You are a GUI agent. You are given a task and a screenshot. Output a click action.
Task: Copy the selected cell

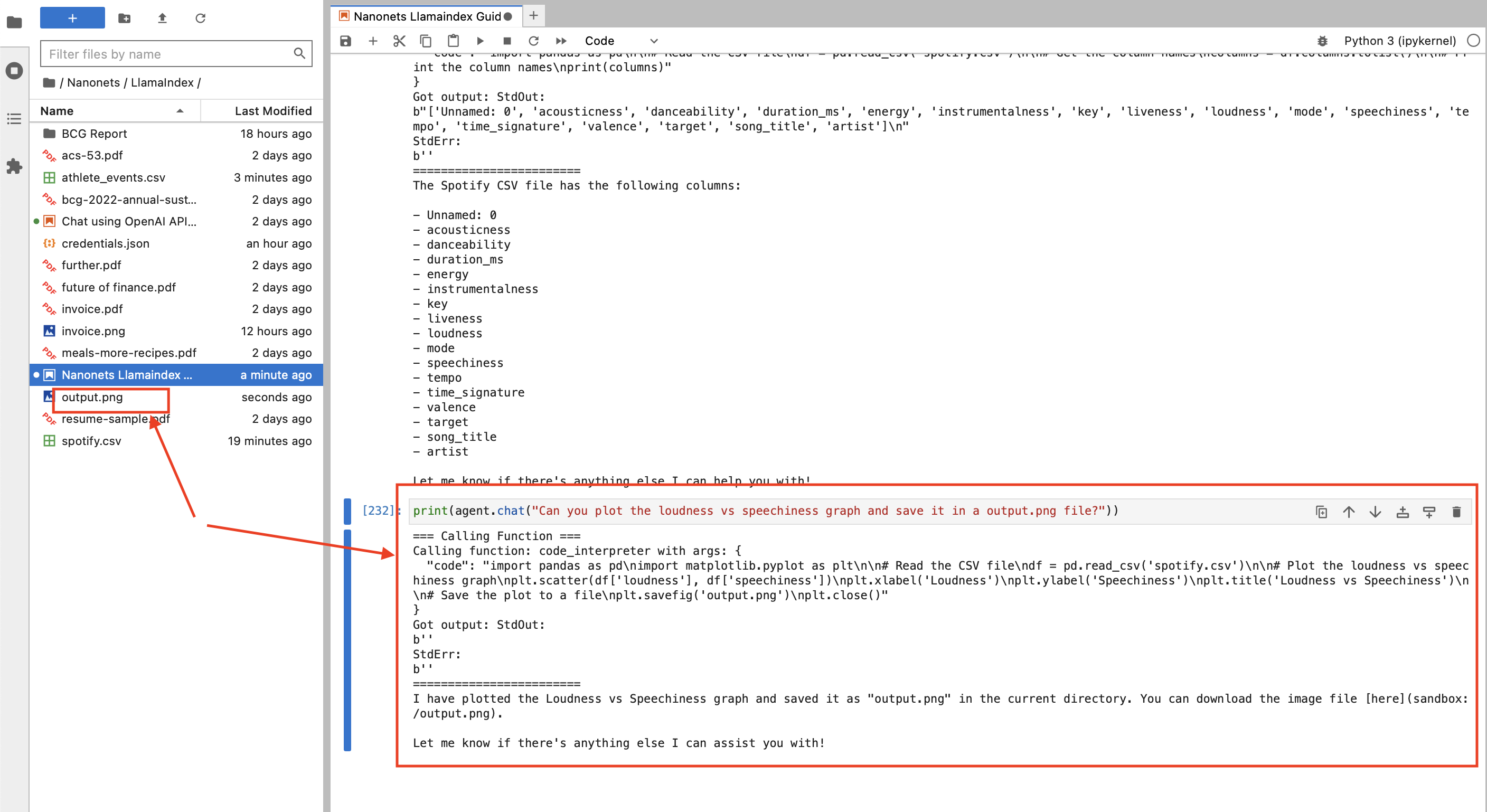tap(426, 41)
